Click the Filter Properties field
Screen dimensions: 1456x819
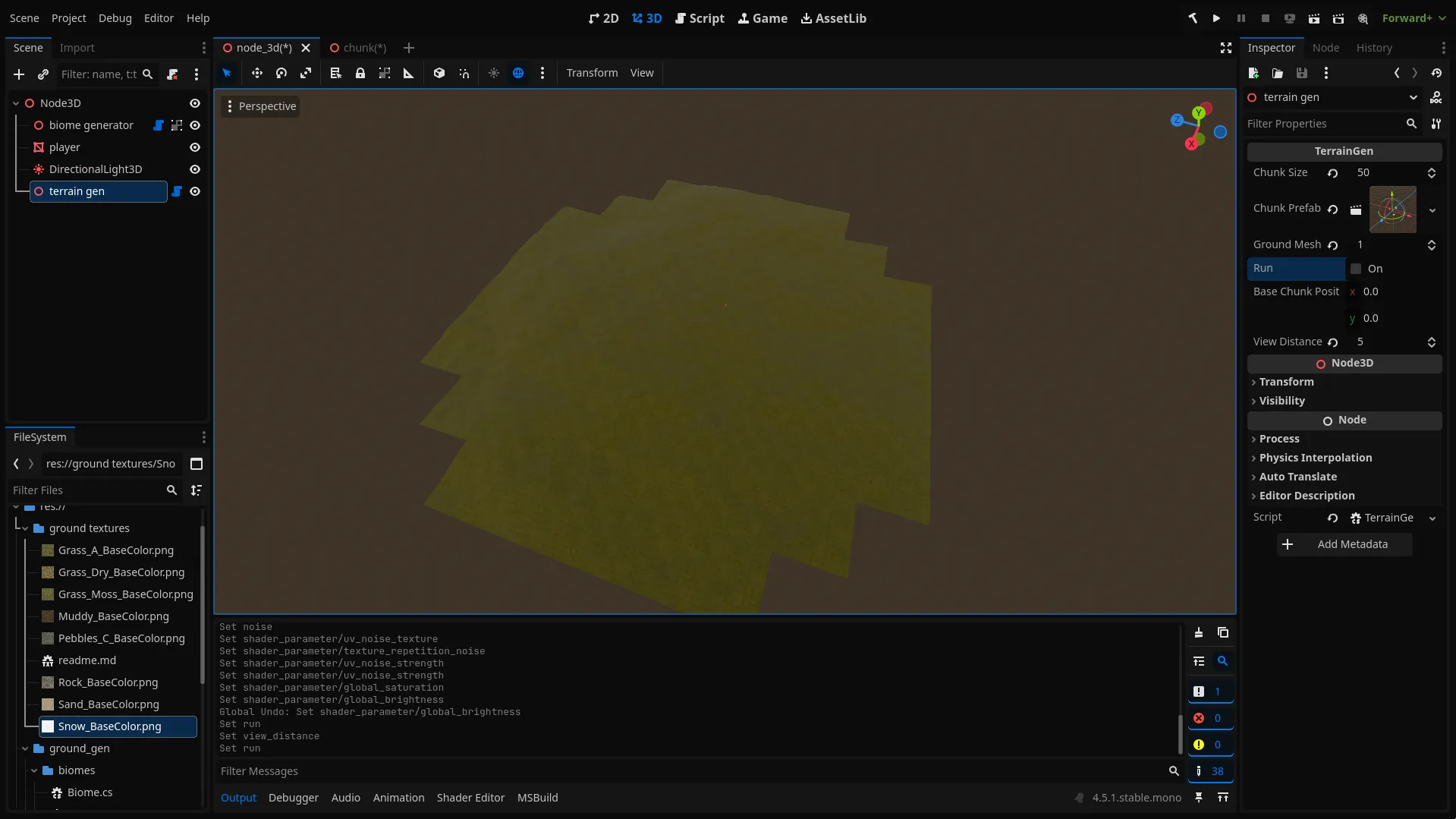[x=1323, y=124]
